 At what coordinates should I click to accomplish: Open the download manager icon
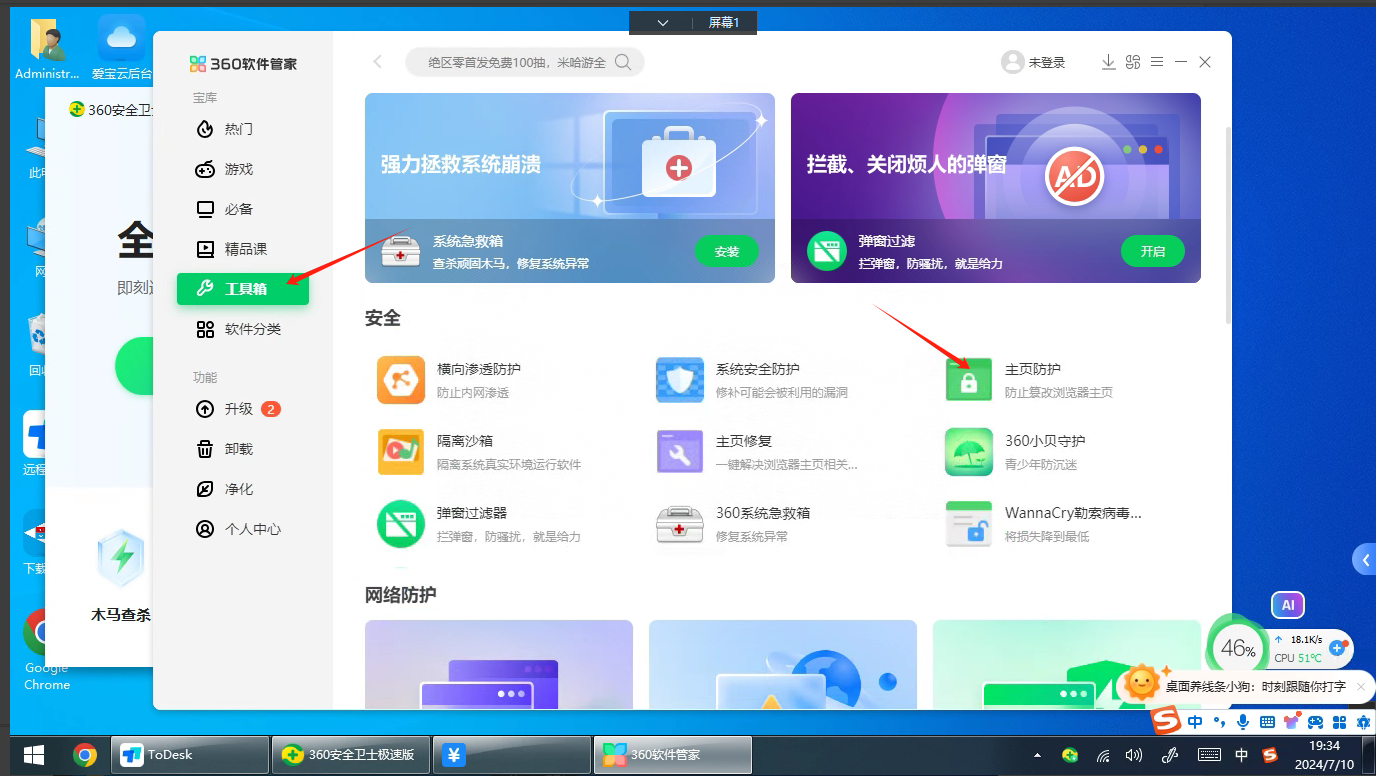tap(1108, 62)
